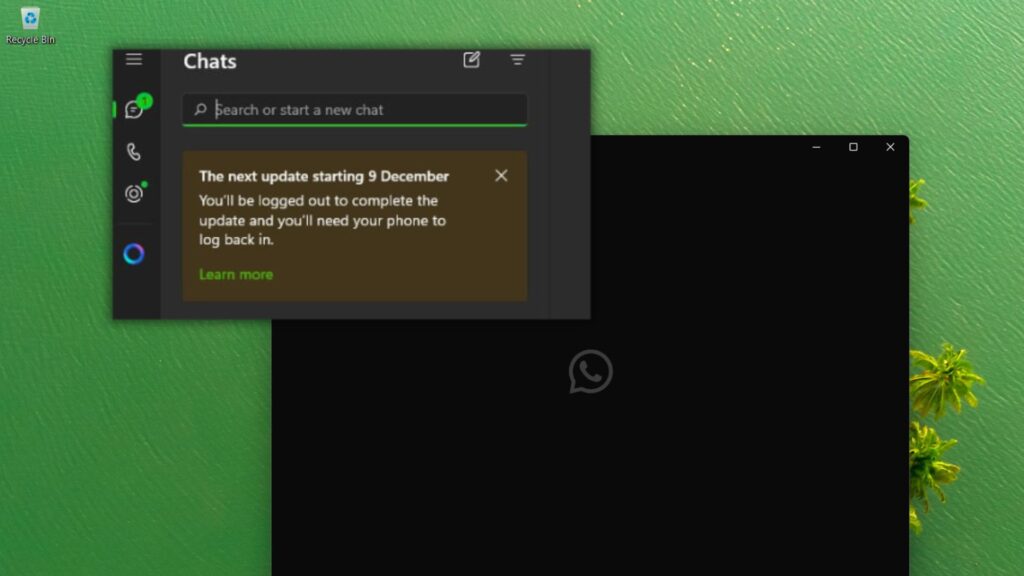Click the Recycle Bin label text
The height and width of the screenshot is (576, 1024).
(30, 40)
